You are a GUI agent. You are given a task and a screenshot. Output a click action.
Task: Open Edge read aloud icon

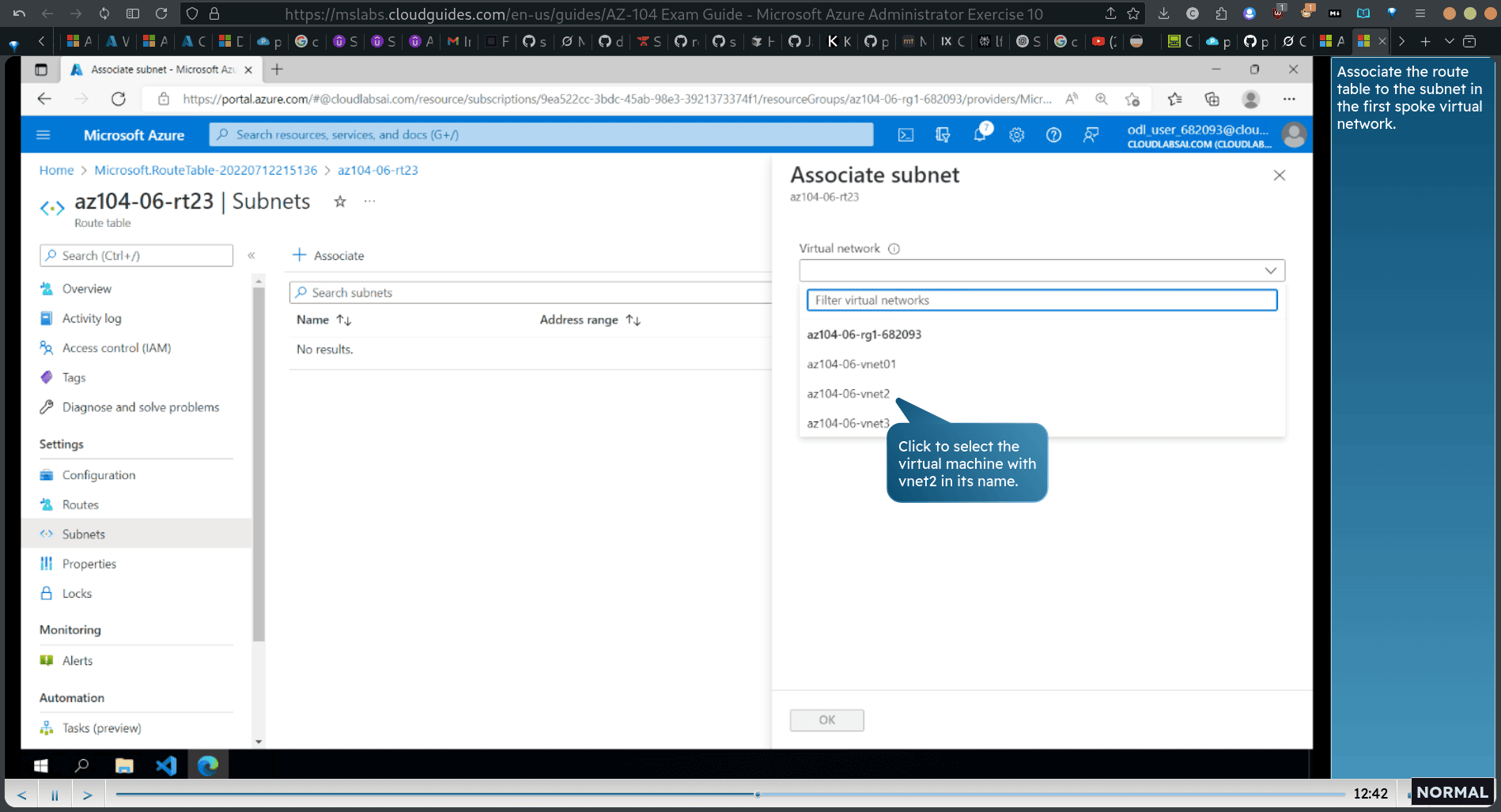[1072, 99]
